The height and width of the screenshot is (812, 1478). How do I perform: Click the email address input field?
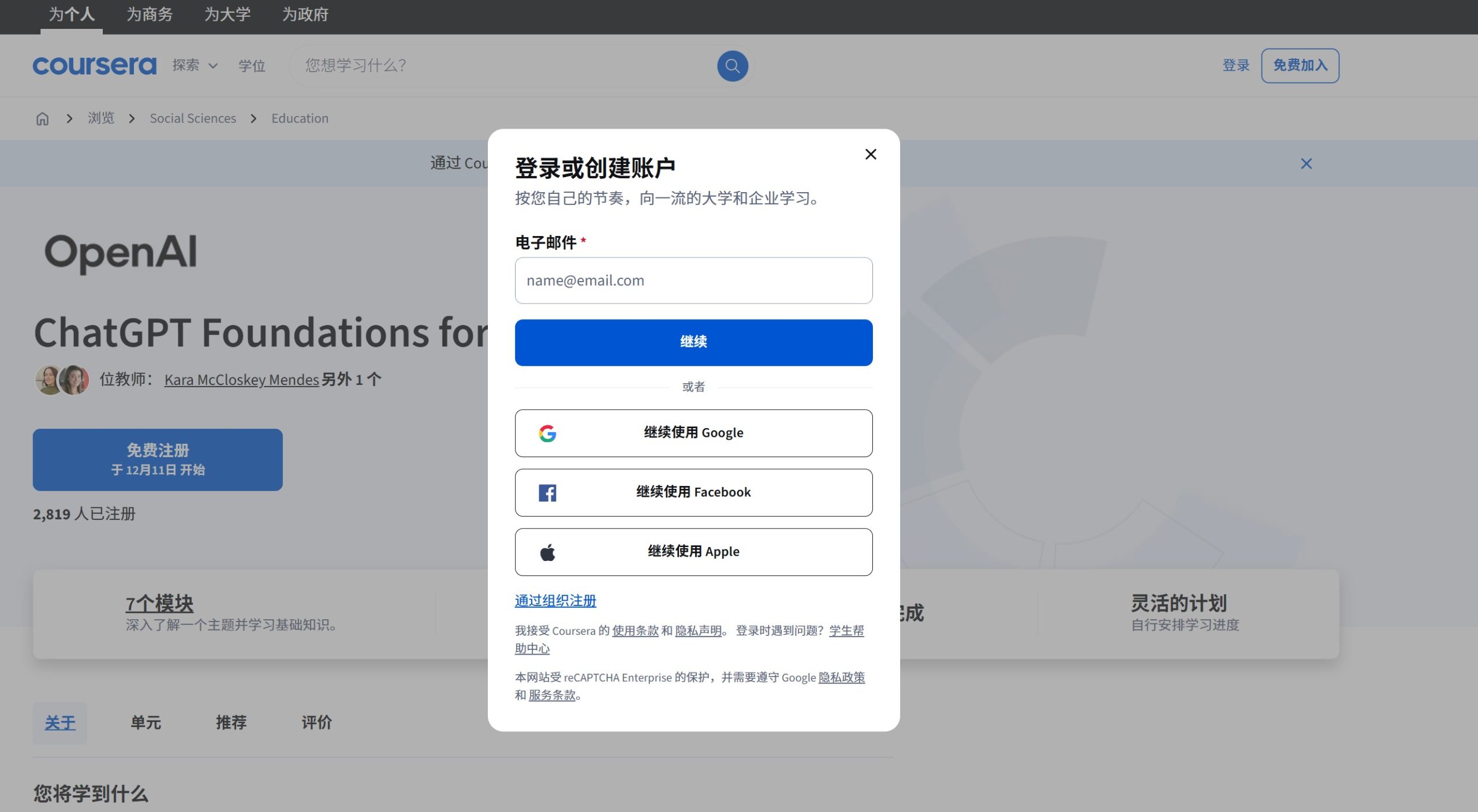693,280
